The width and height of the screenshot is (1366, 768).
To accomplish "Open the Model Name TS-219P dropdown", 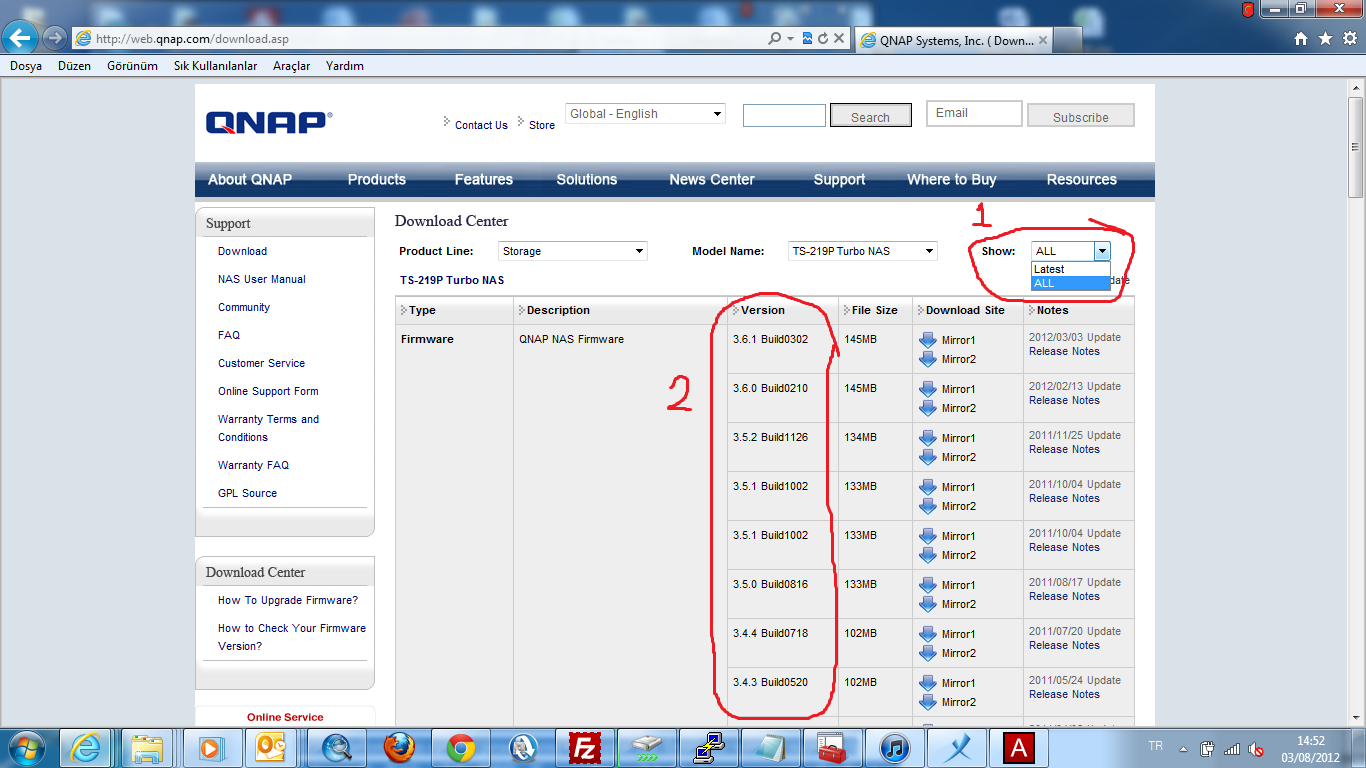I will point(863,251).
